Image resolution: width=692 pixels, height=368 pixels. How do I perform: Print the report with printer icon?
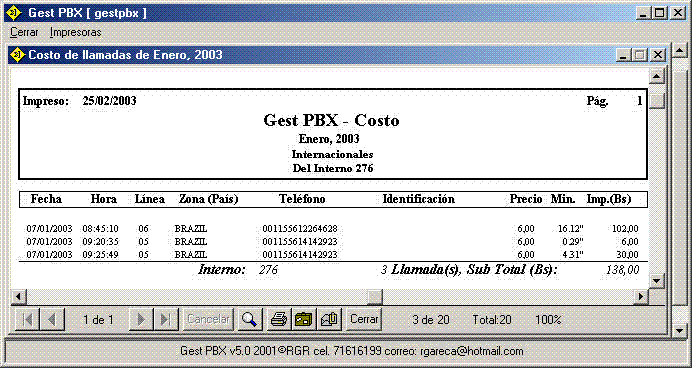279,319
